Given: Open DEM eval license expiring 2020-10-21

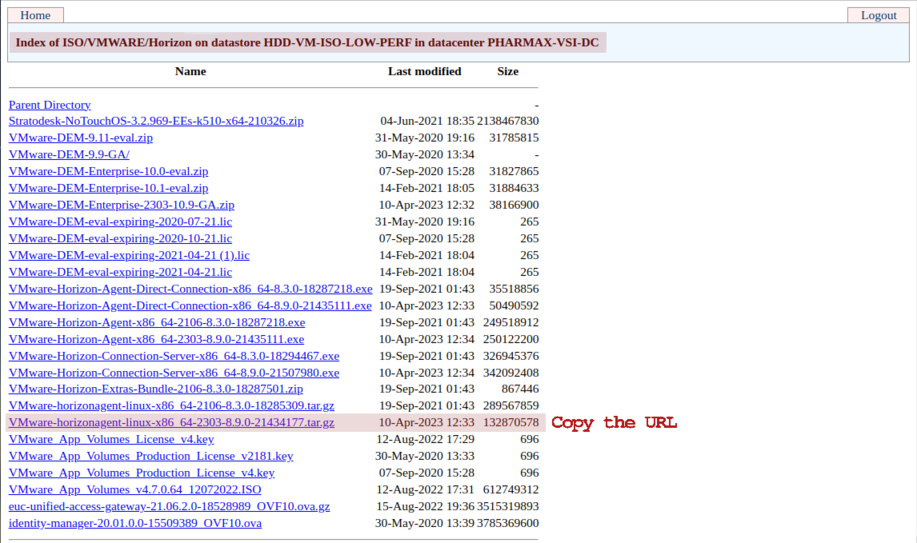Looking at the screenshot, I should click(x=120, y=239).
